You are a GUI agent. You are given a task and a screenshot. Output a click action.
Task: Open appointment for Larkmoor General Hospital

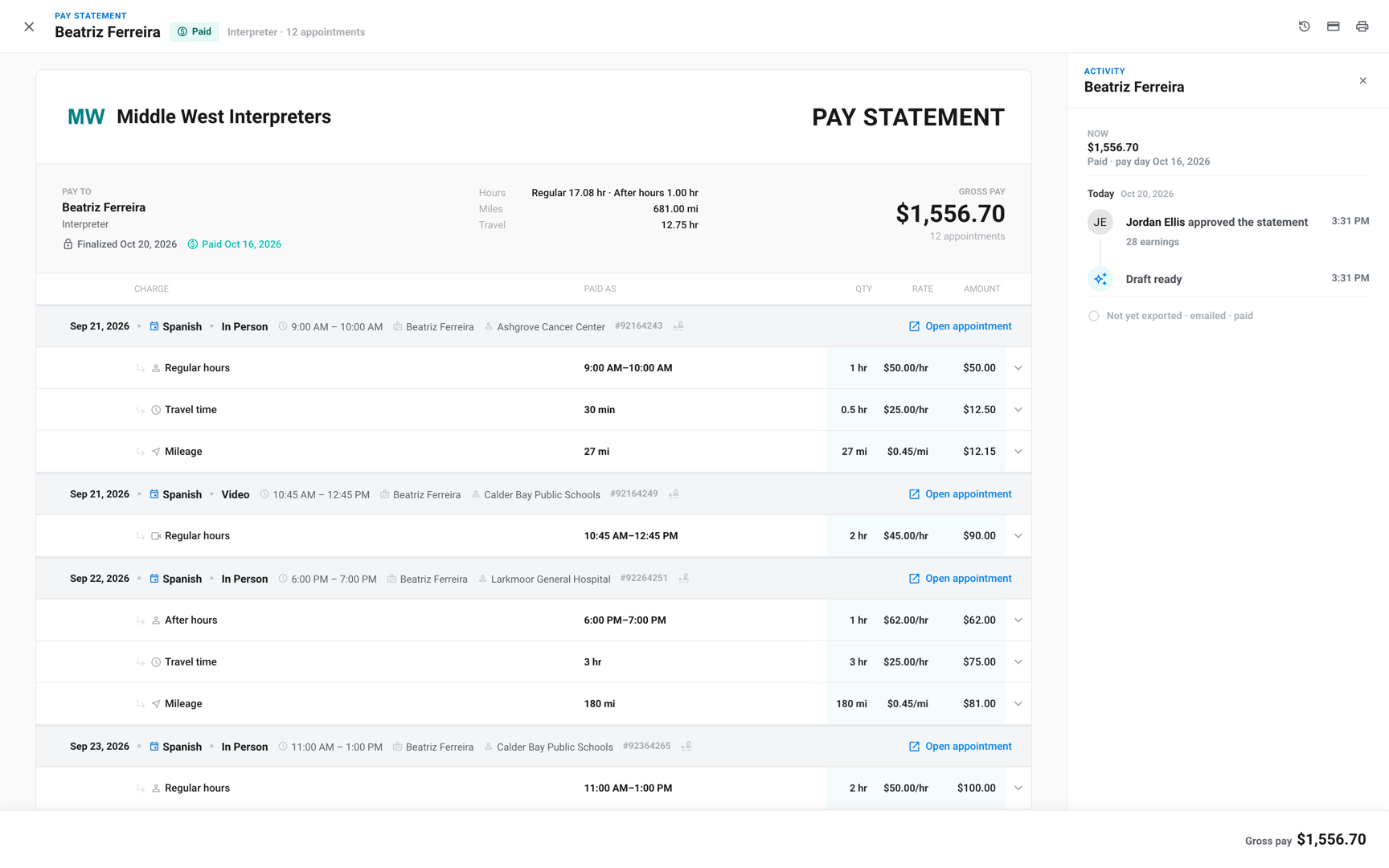[x=960, y=579]
